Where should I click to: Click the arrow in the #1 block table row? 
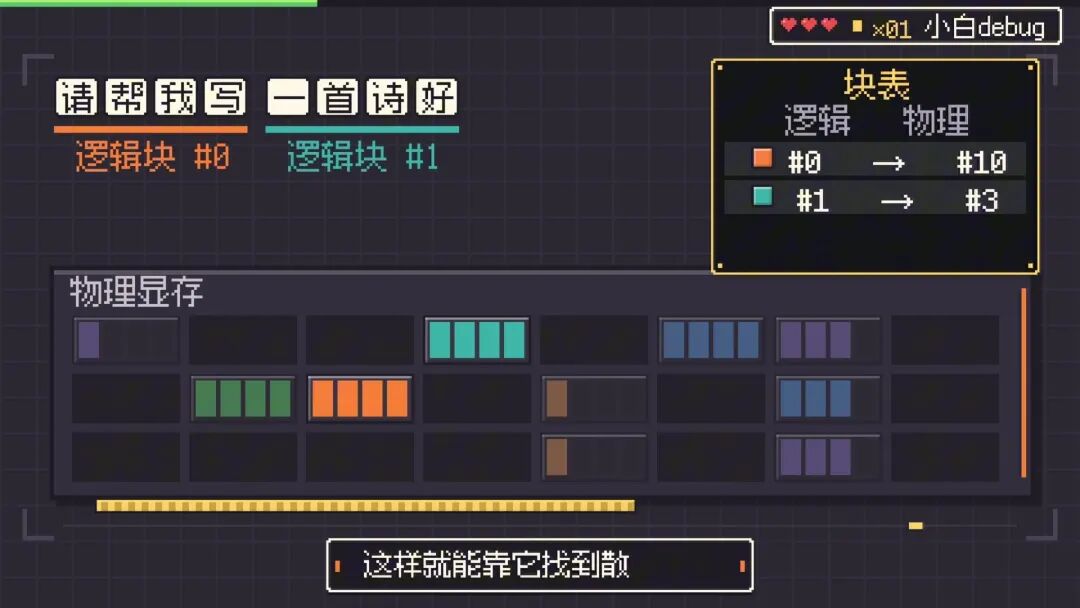click(x=897, y=202)
